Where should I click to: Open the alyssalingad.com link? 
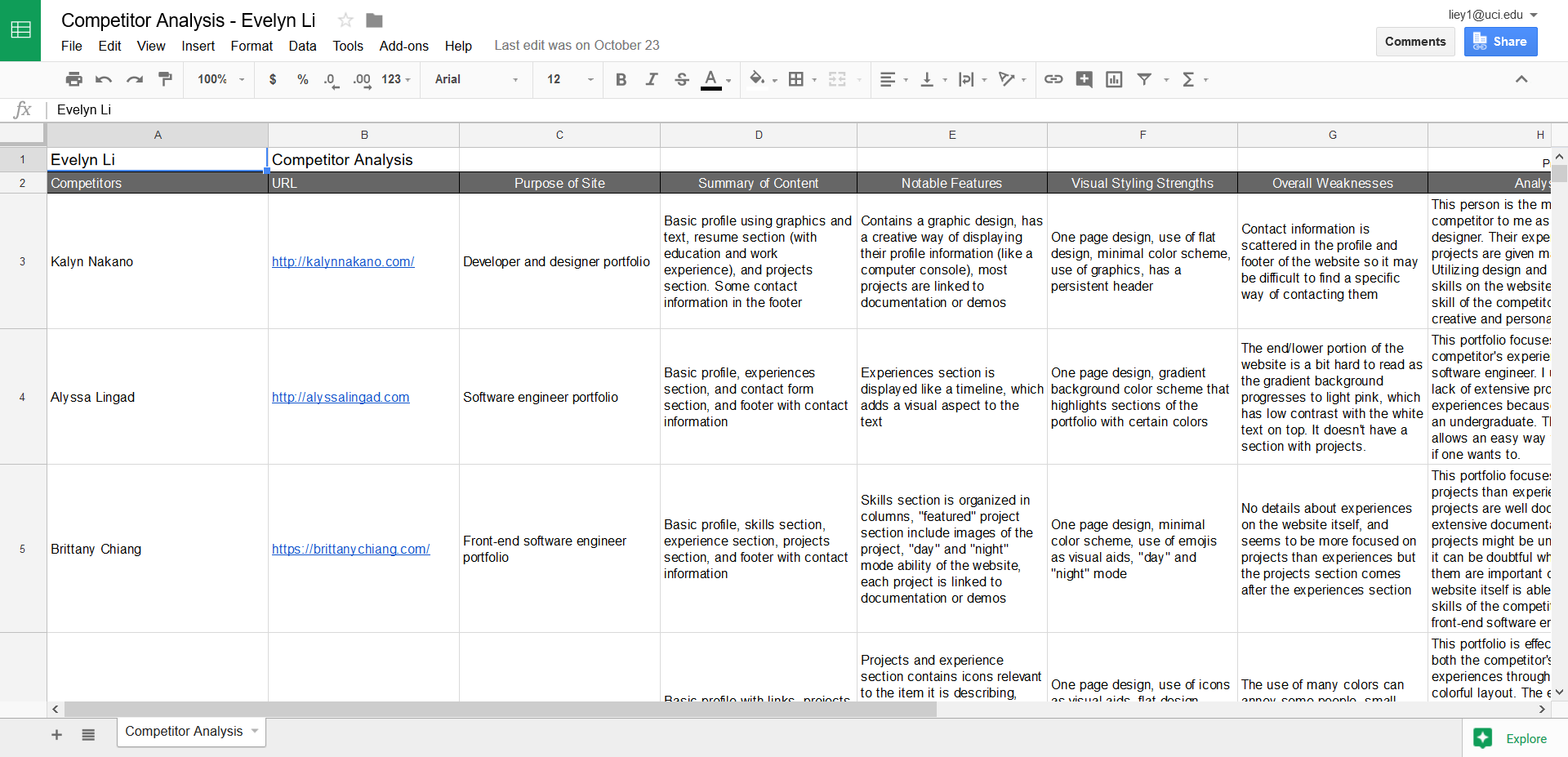341,398
